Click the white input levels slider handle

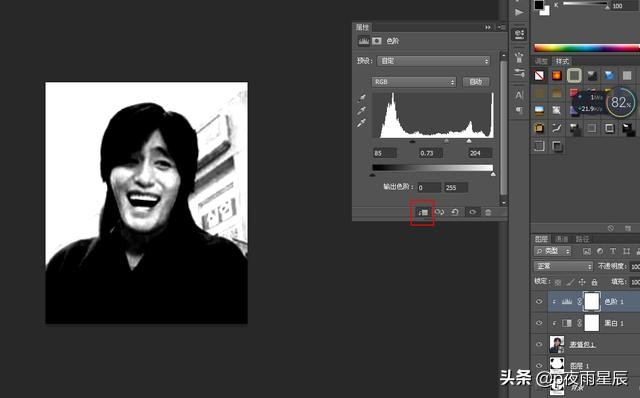click(x=469, y=141)
